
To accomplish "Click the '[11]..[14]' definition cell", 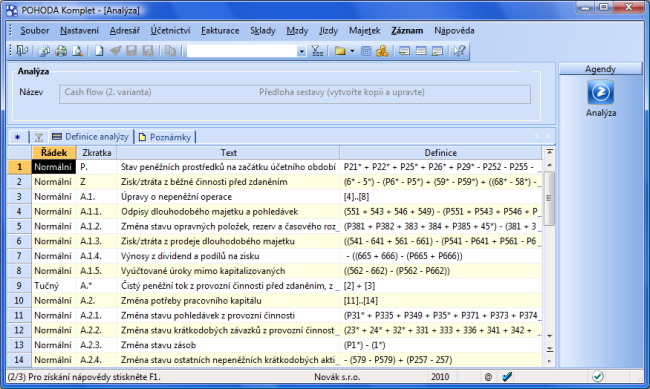I will [x=440, y=300].
